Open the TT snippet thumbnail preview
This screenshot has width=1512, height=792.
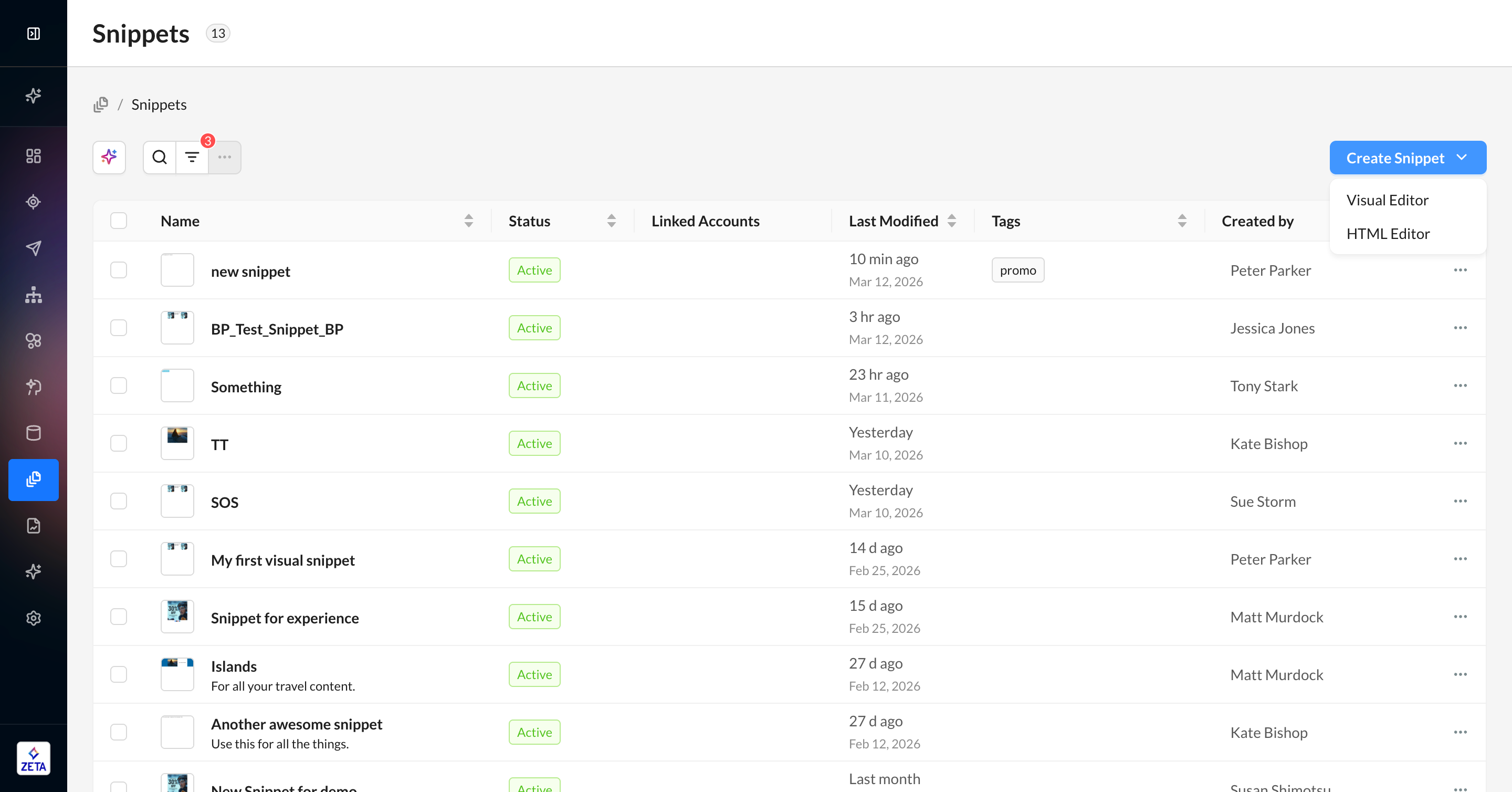click(x=177, y=443)
